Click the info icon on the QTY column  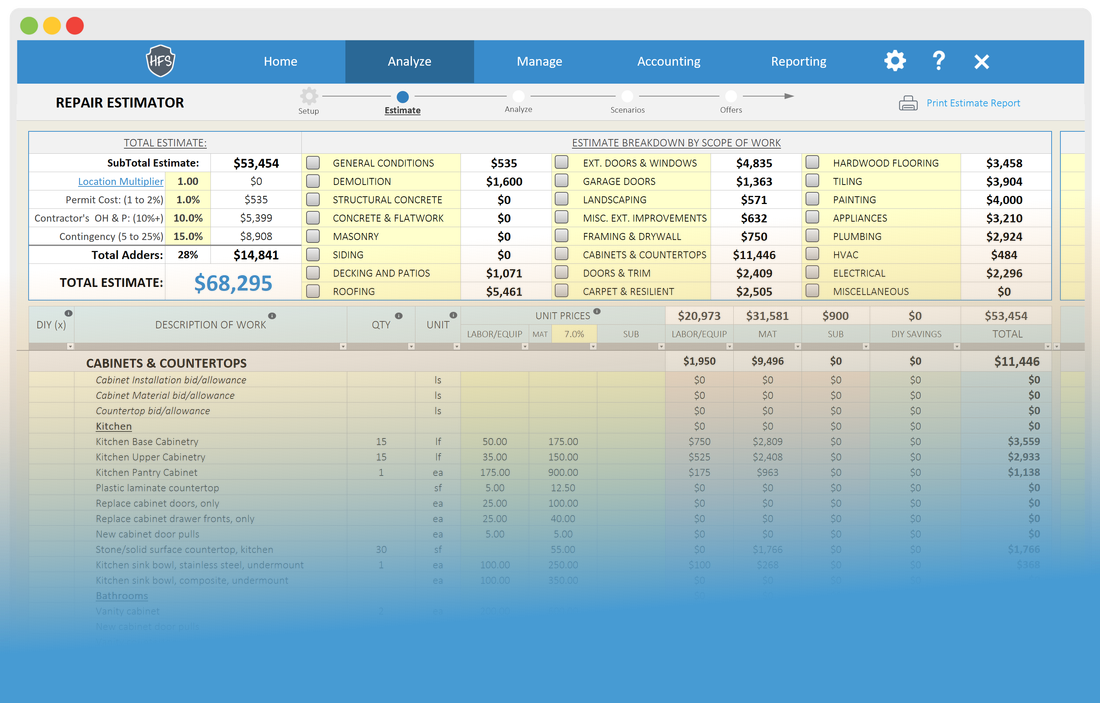[398, 314]
